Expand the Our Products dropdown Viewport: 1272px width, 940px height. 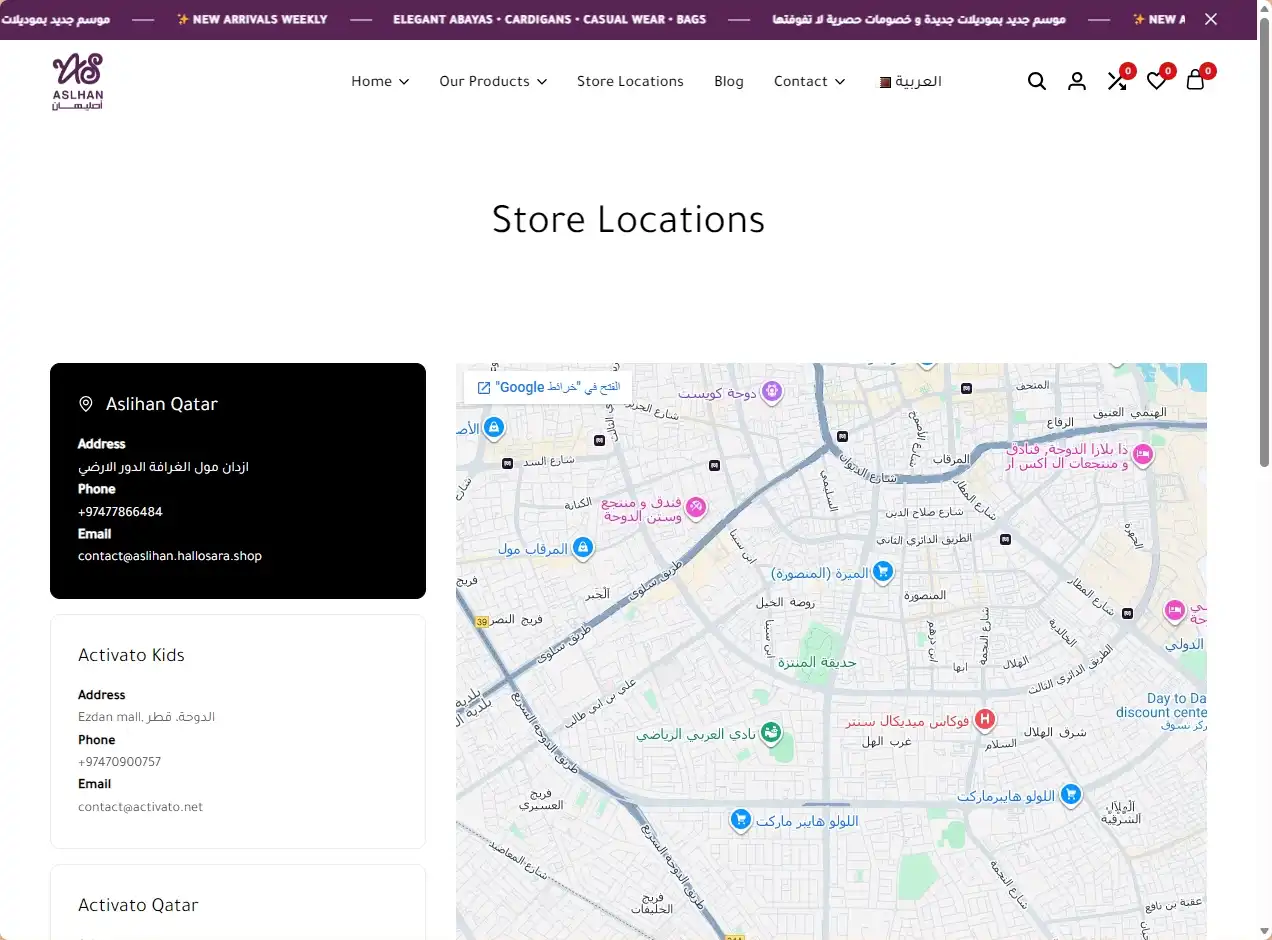coord(493,81)
